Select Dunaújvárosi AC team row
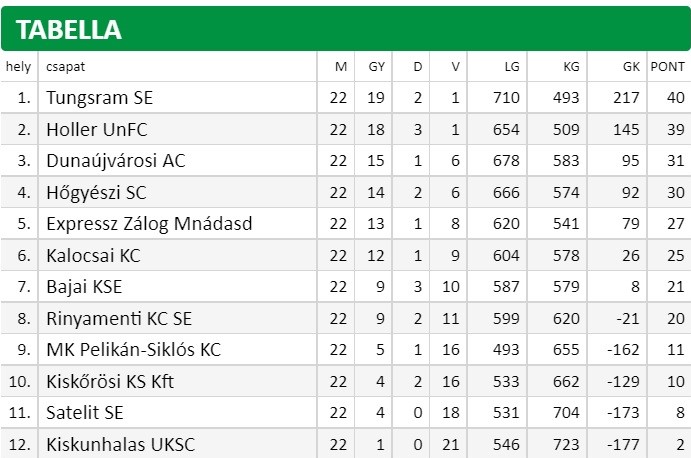The image size is (691, 458). (346, 161)
